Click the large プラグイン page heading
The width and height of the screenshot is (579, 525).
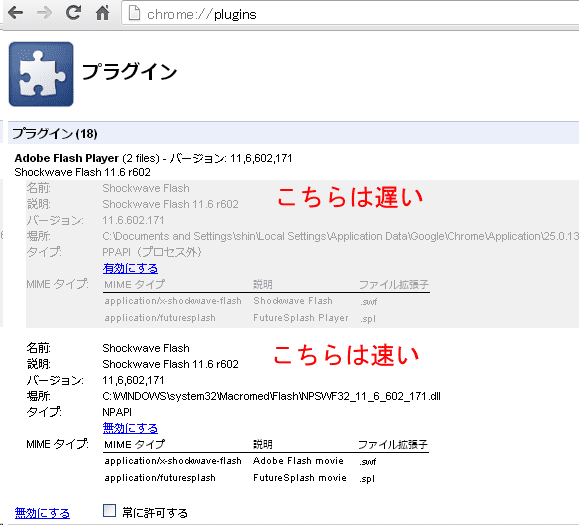pyautogui.click(x=129, y=71)
